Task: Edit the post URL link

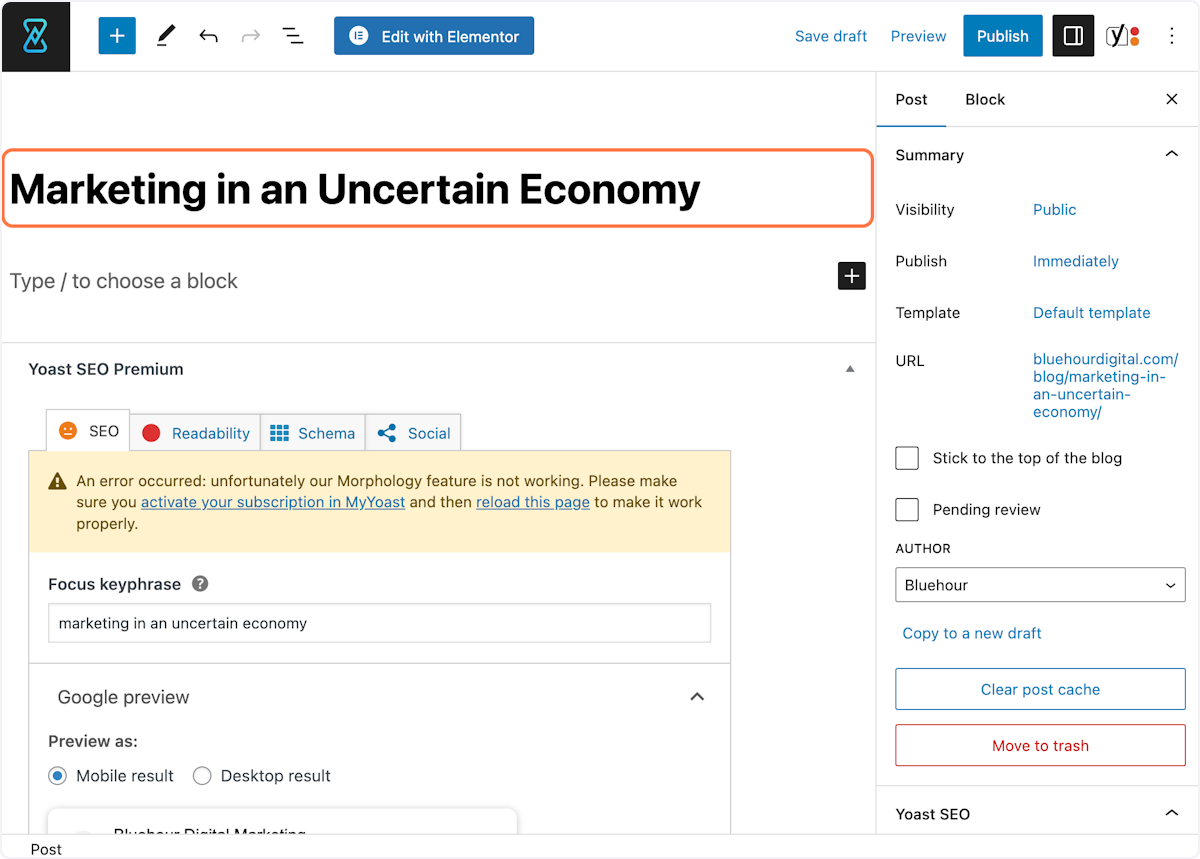Action: tap(1105, 385)
